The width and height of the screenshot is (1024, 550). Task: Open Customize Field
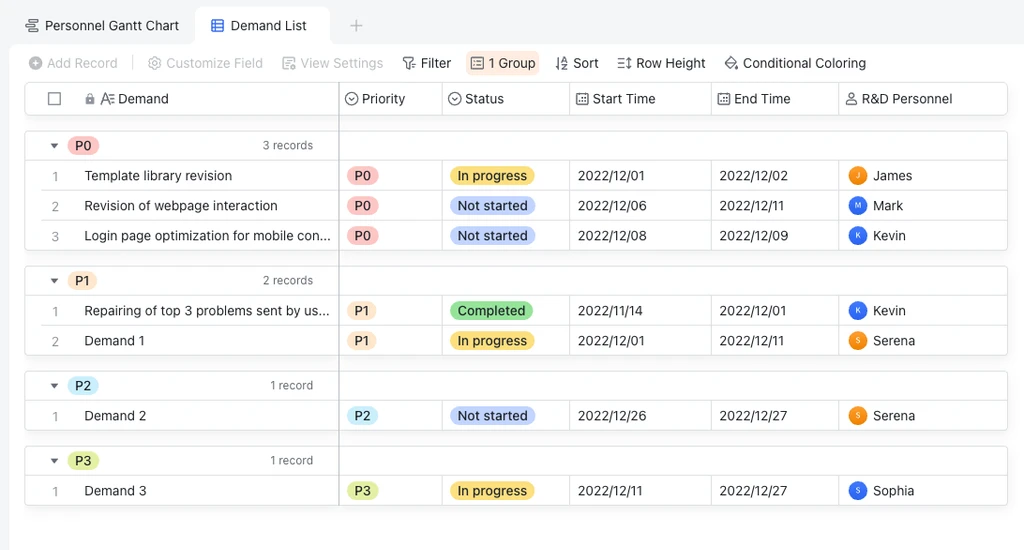(x=205, y=63)
